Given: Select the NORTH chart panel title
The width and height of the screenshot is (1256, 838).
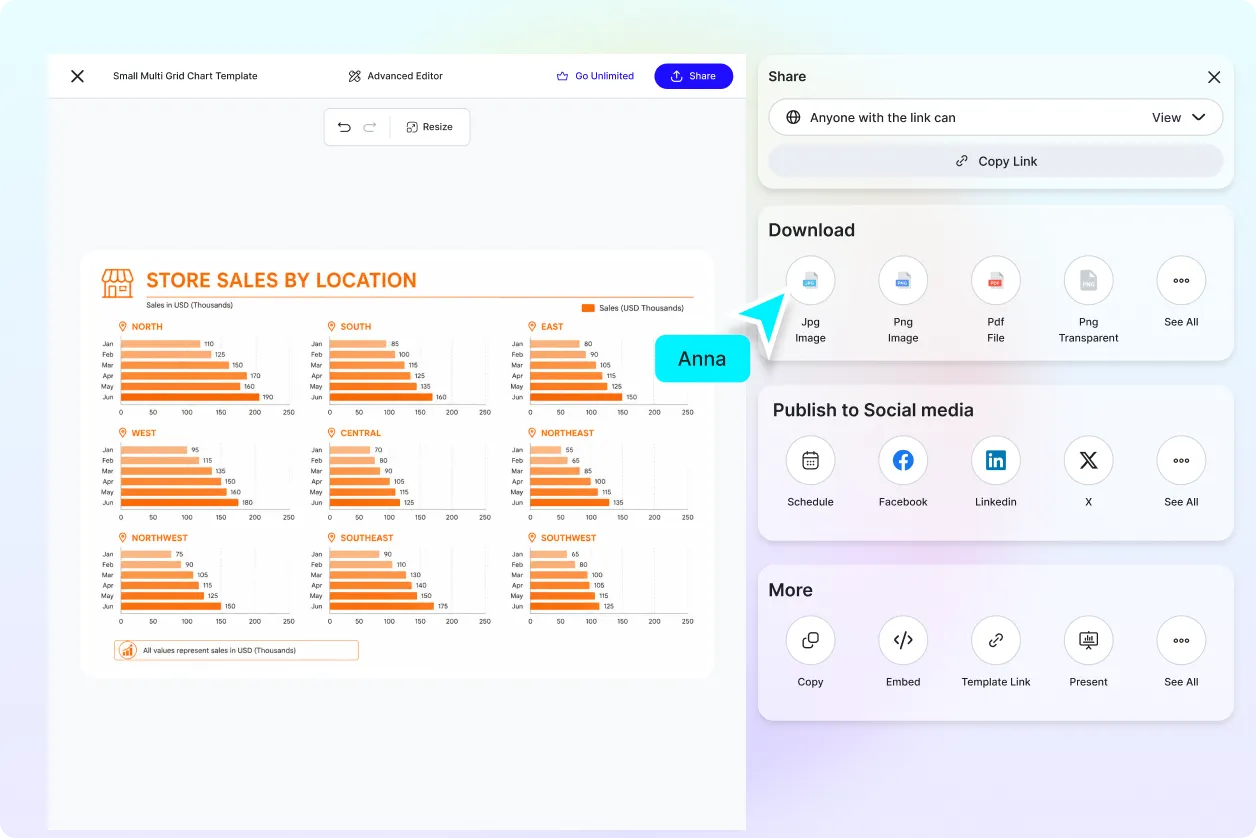Looking at the screenshot, I should tap(147, 327).
